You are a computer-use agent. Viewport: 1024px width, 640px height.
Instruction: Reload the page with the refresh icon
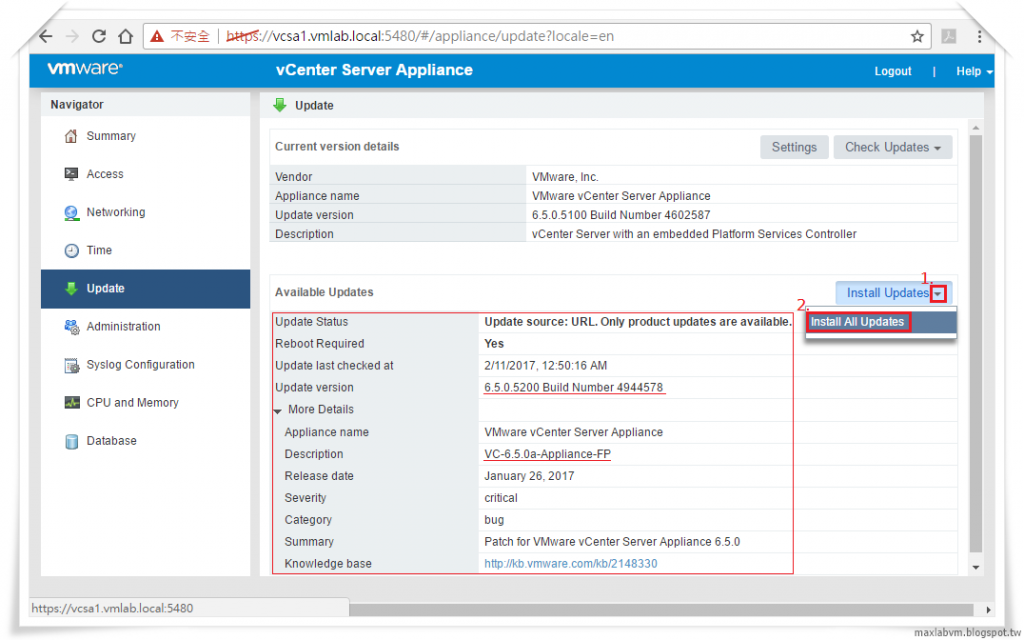[99, 36]
